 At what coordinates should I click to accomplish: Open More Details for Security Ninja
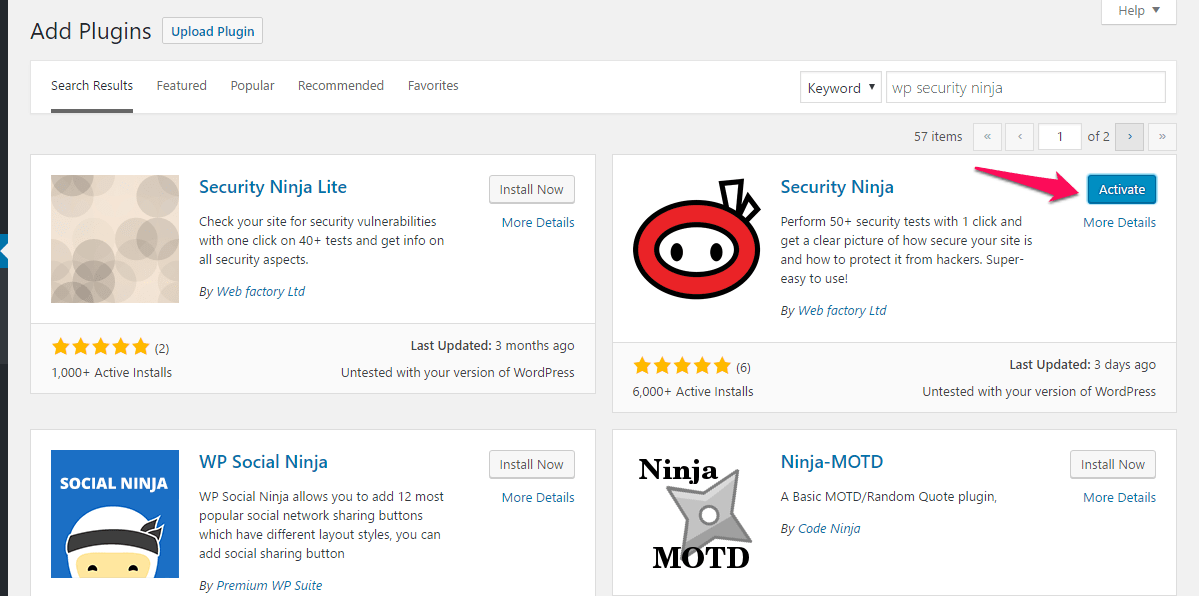[1119, 223]
